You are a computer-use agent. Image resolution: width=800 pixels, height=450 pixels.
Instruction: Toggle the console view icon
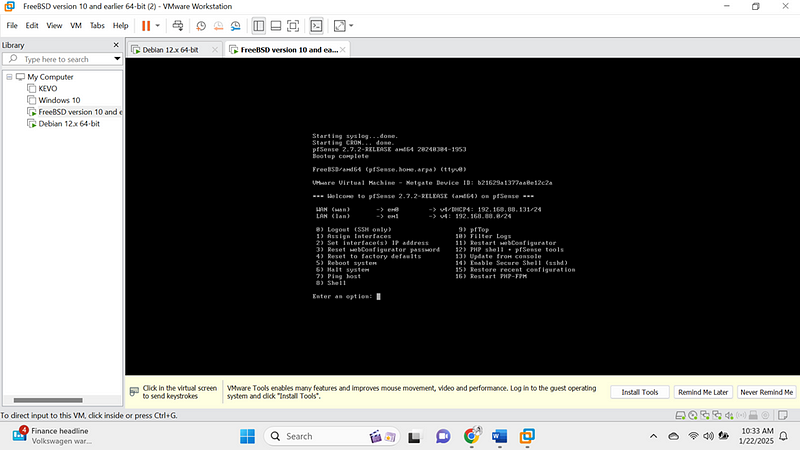[x=316, y=26]
